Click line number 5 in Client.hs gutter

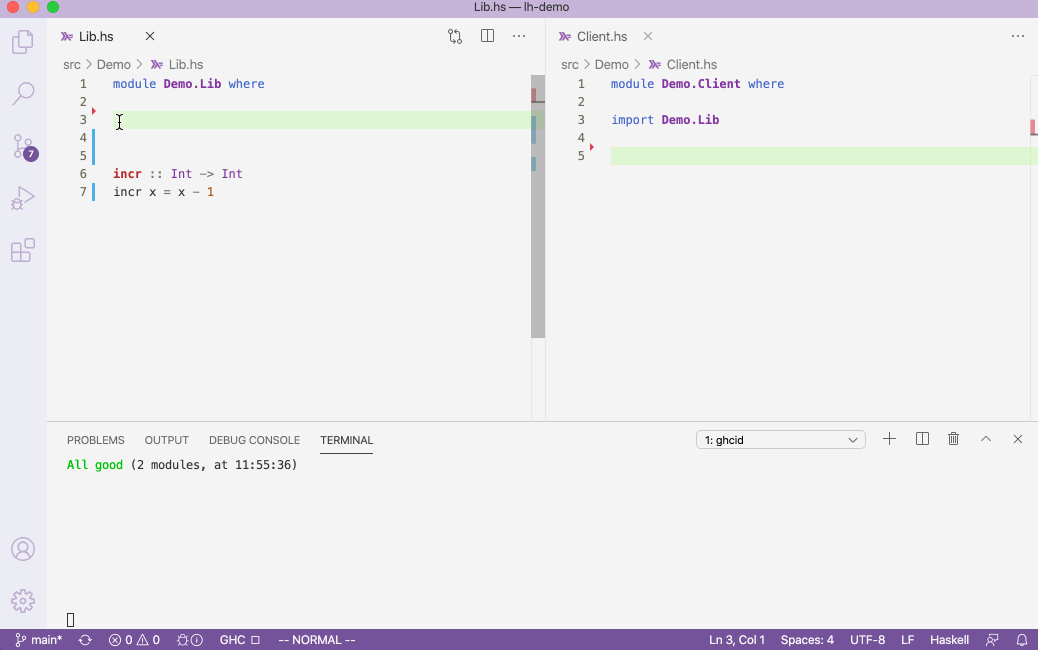click(581, 156)
